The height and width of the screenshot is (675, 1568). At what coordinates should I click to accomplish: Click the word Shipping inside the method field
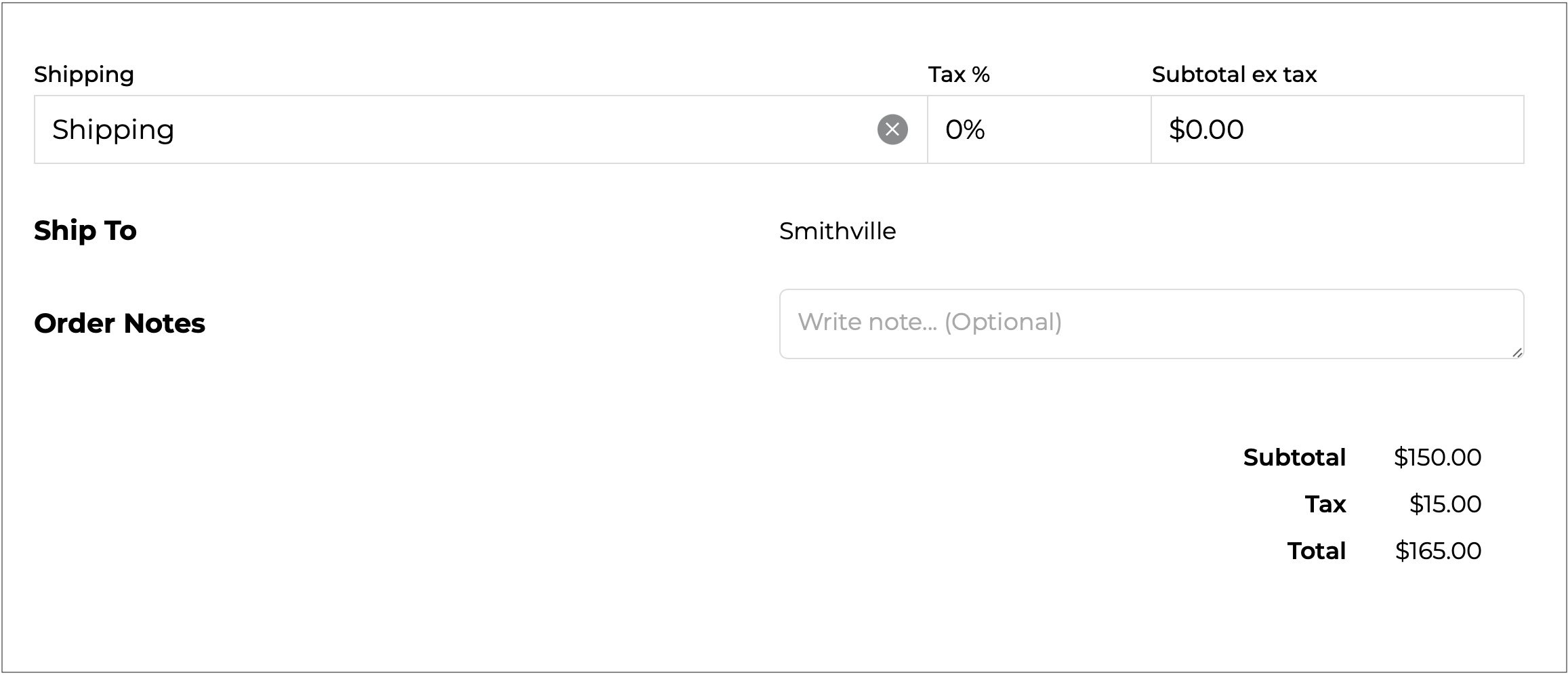tap(113, 129)
